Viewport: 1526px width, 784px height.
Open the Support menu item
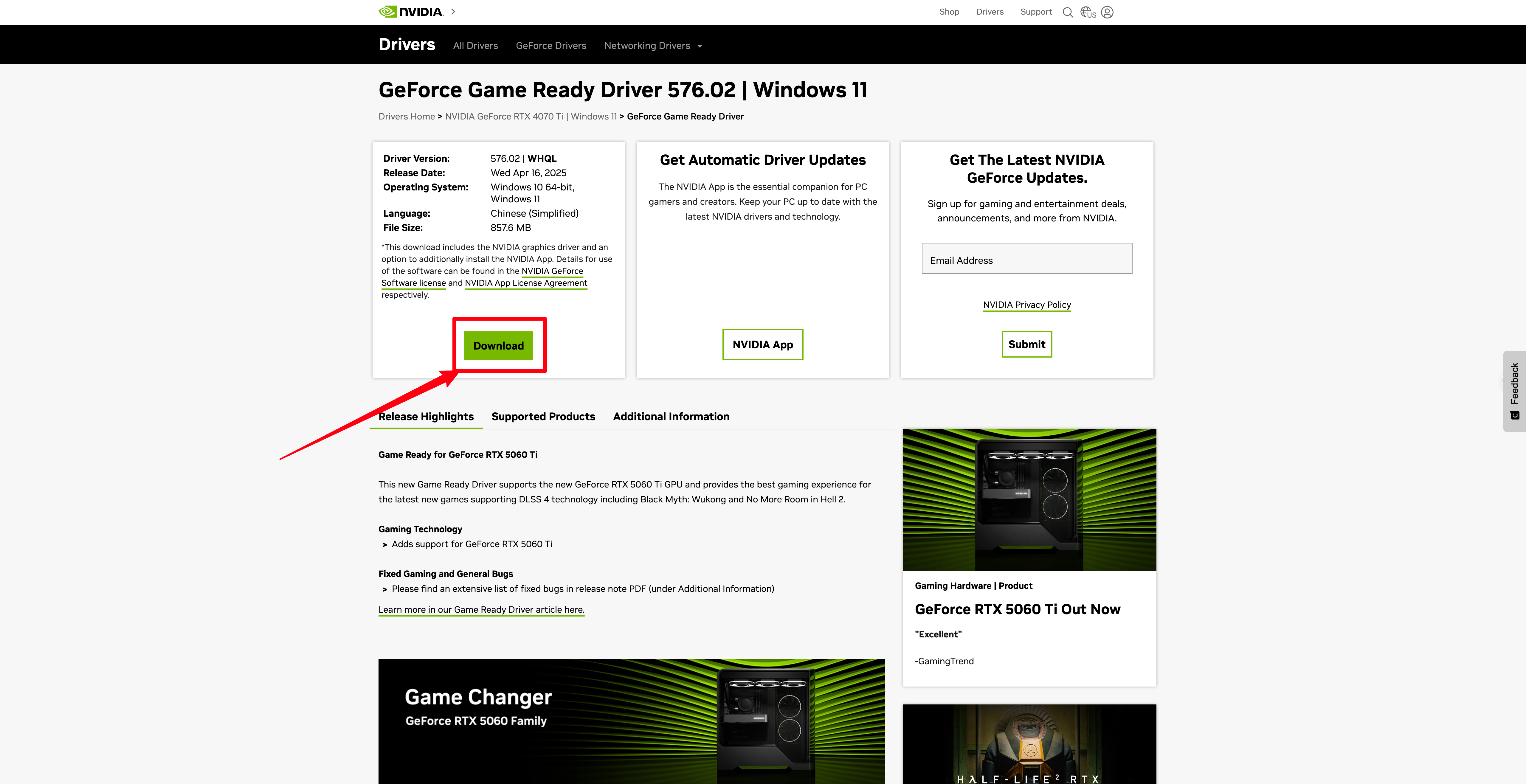coord(1036,12)
